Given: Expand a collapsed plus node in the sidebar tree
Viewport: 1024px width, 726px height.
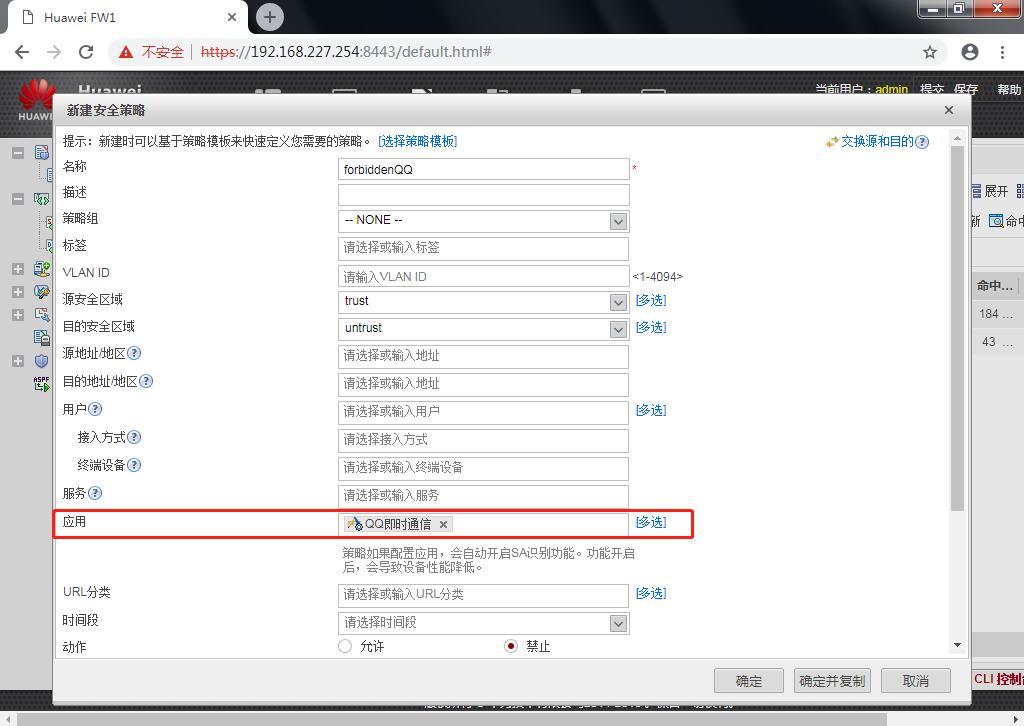Looking at the screenshot, I should point(16,268).
